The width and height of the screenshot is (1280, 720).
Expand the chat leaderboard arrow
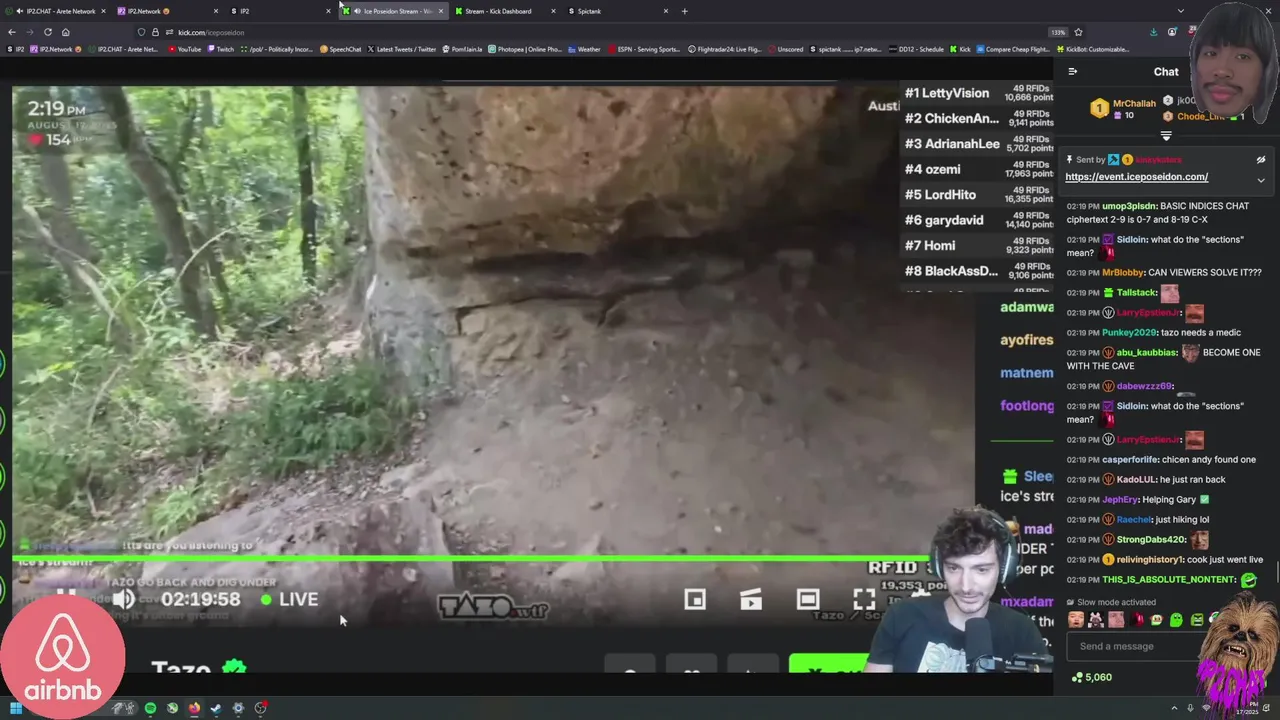[1166, 136]
